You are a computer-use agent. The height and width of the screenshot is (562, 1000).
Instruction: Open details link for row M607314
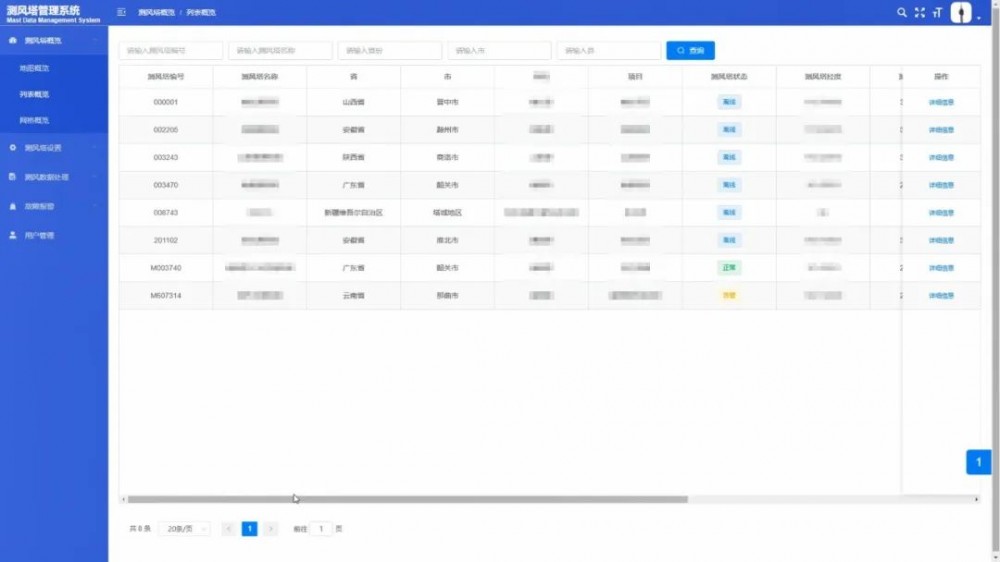941,295
